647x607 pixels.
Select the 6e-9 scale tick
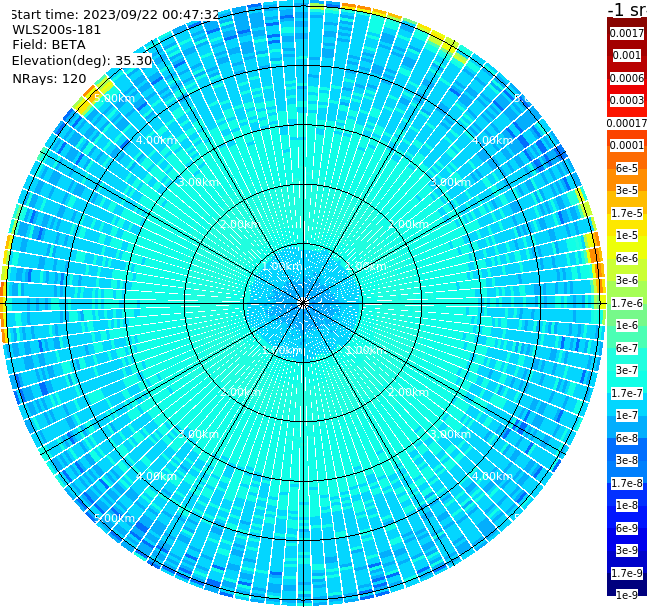[627, 528]
